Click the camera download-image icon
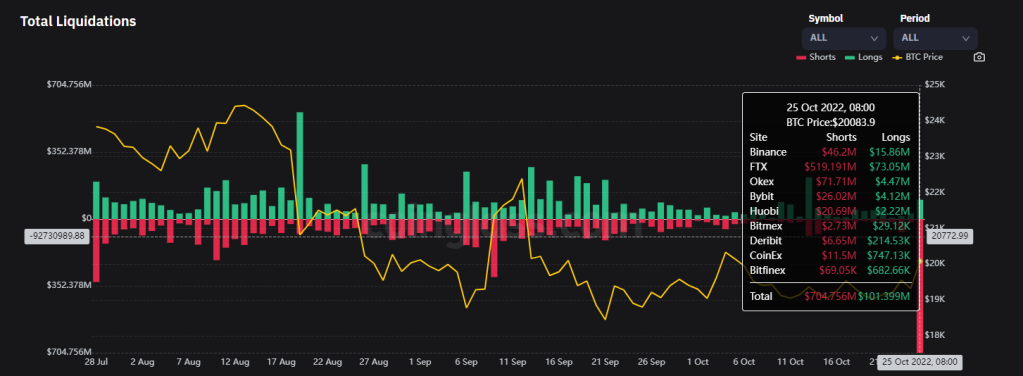The height and width of the screenshot is (376, 1023). (979, 57)
